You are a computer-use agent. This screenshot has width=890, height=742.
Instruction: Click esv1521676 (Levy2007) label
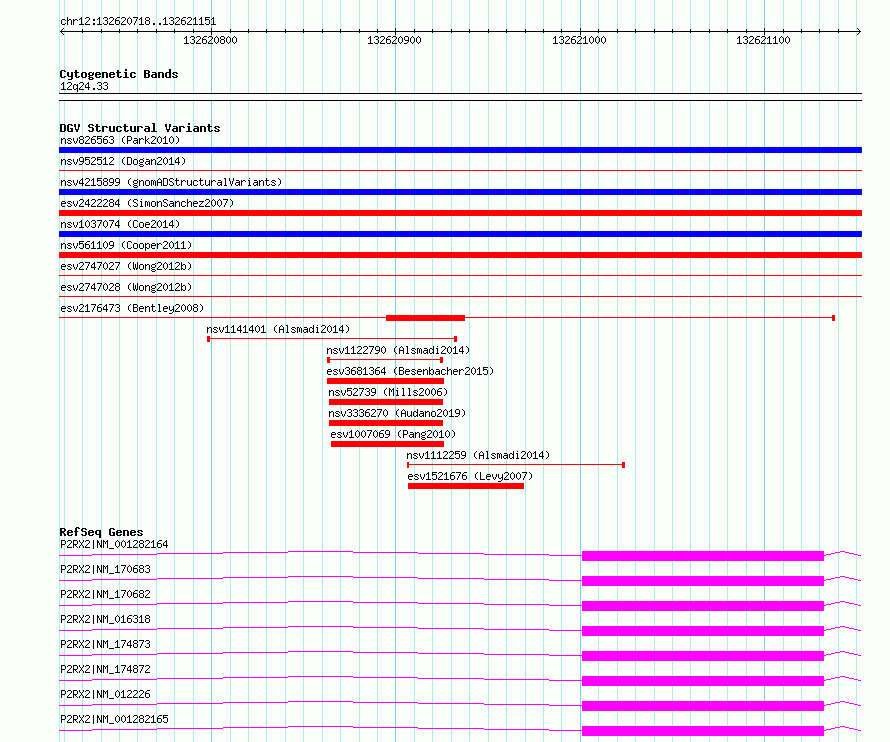[x=470, y=476]
